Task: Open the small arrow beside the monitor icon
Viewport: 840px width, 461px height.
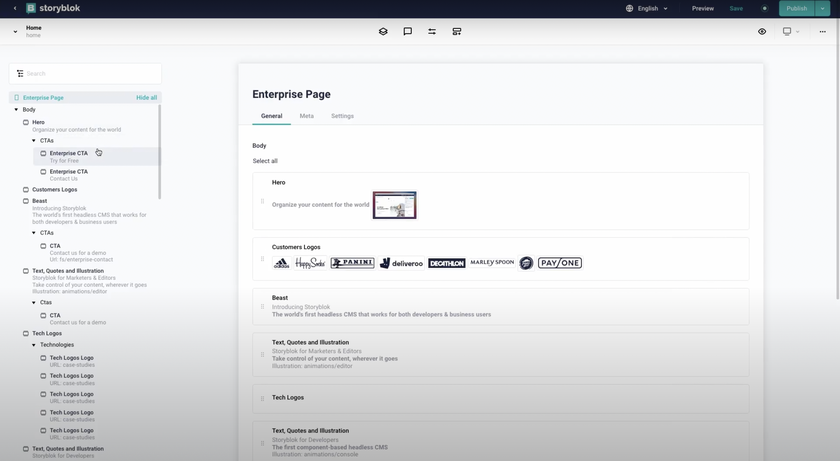Action: click(798, 32)
